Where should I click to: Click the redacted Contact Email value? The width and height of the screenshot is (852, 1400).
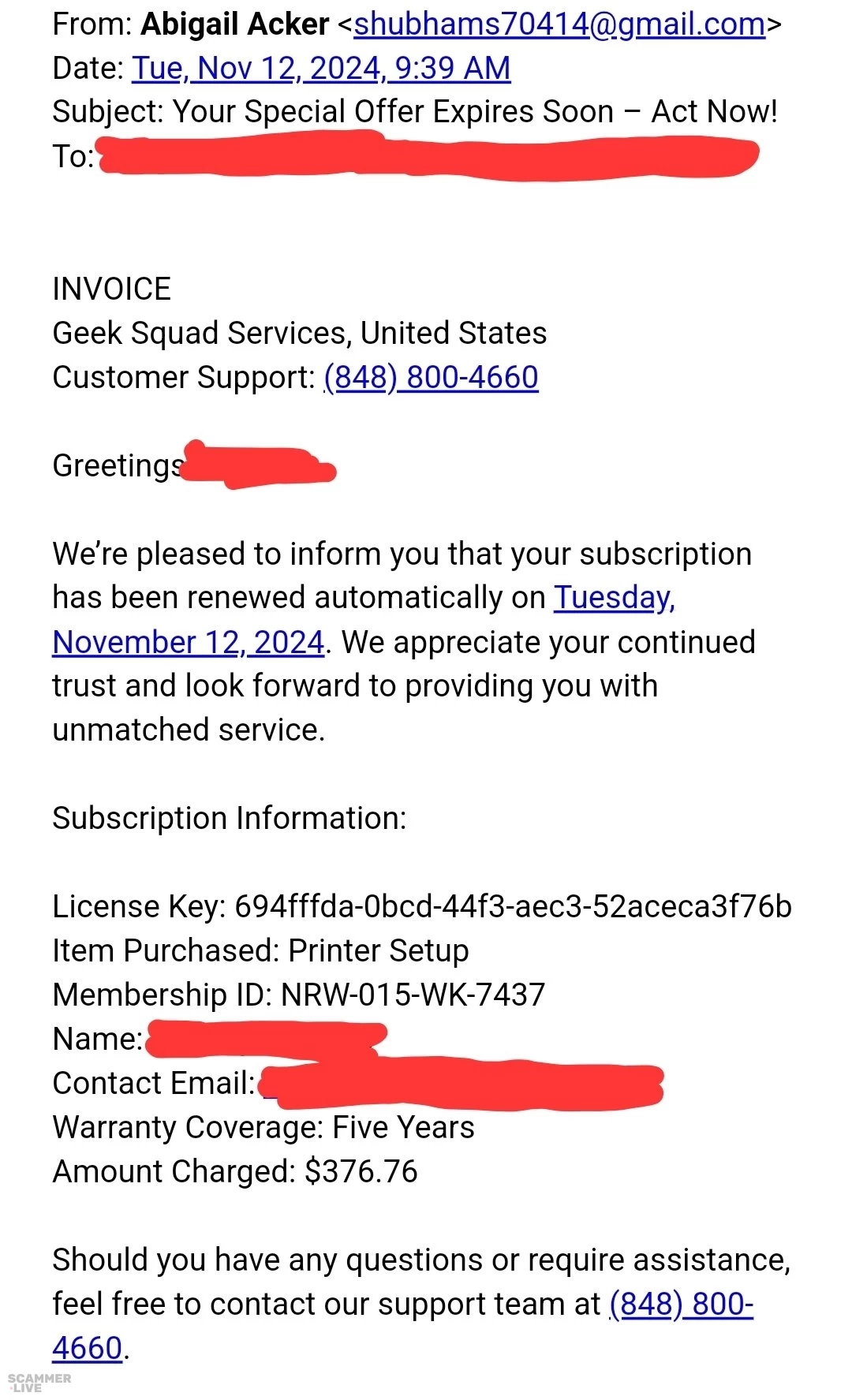click(x=461, y=1085)
